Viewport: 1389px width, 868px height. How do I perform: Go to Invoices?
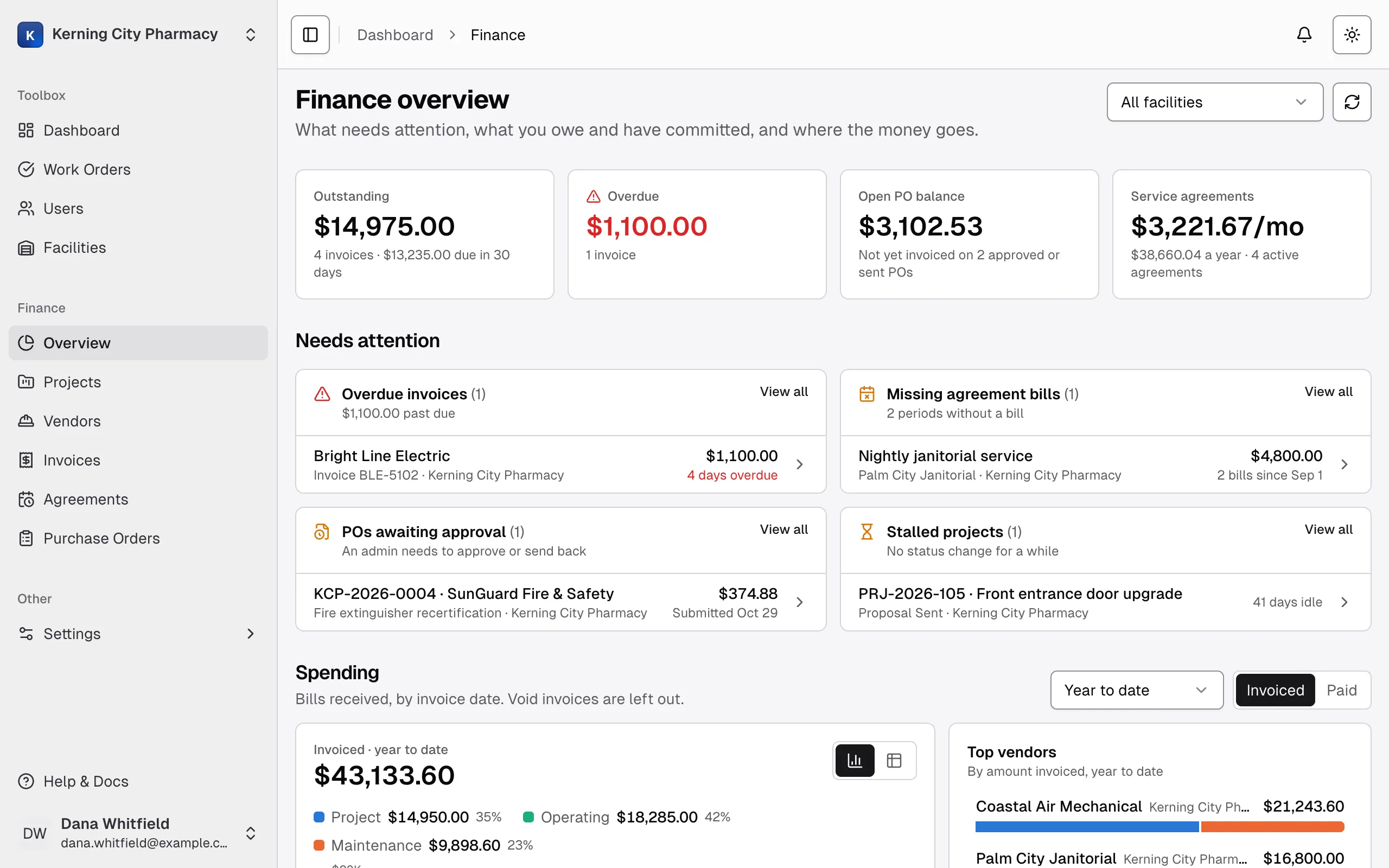pyautogui.click(x=138, y=460)
